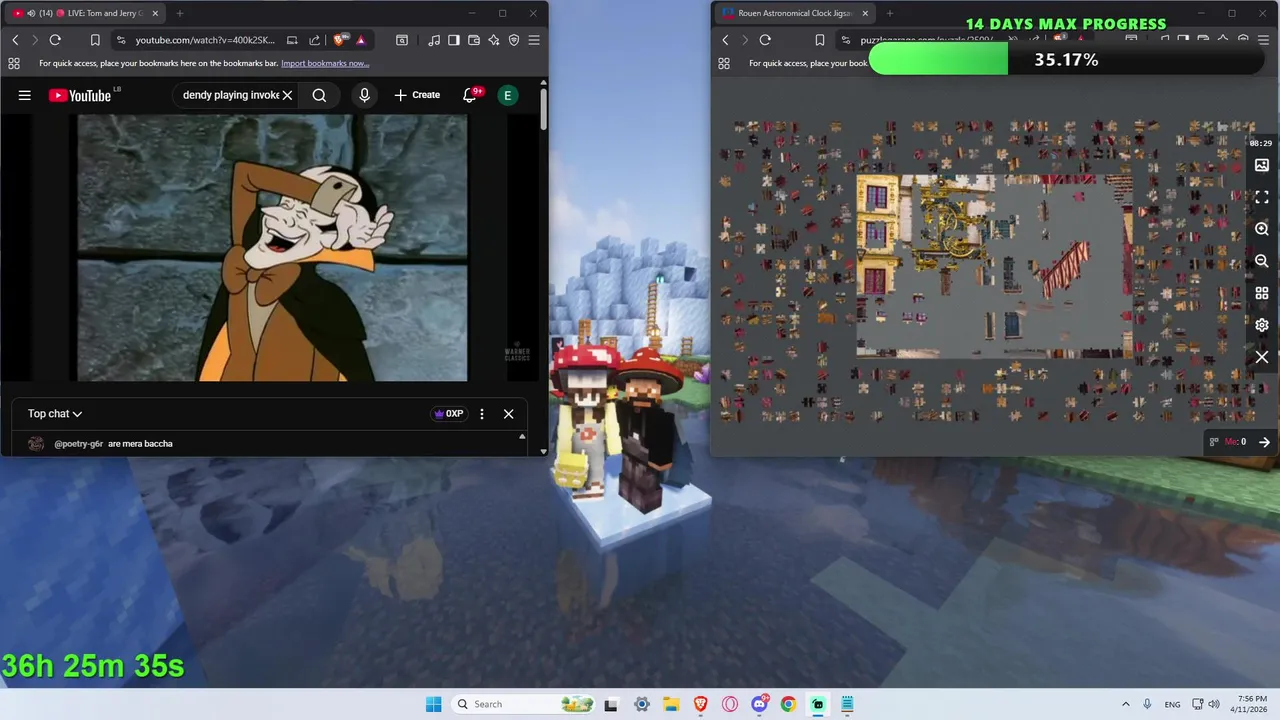Click YouTube page vertical scrollbar
The image size is (1280, 720).
(543, 110)
